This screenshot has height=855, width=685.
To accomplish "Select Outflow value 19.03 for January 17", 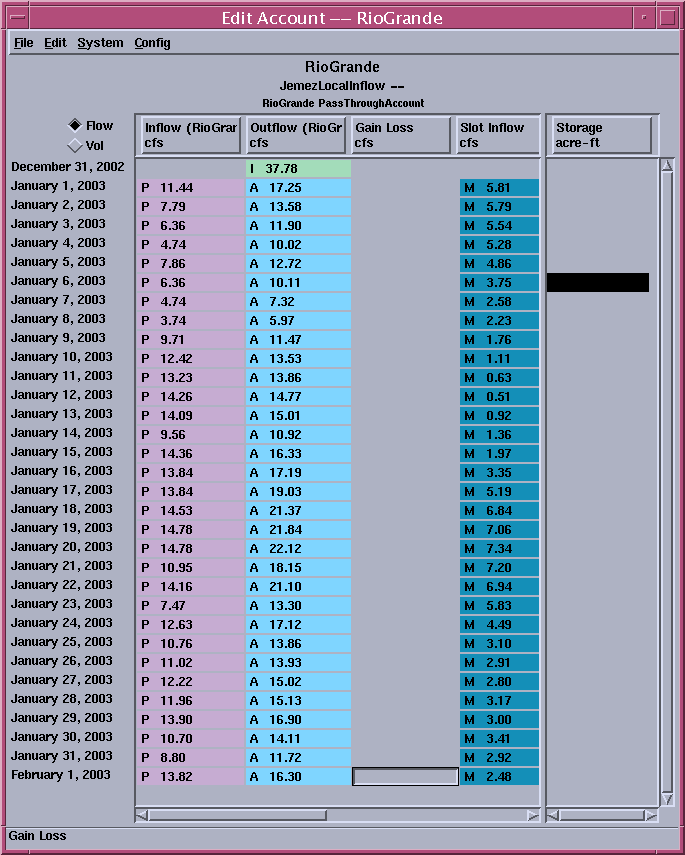I will coord(298,491).
